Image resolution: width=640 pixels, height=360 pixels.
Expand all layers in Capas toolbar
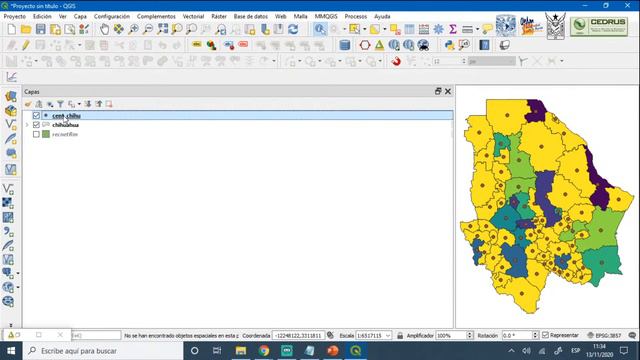(87, 104)
